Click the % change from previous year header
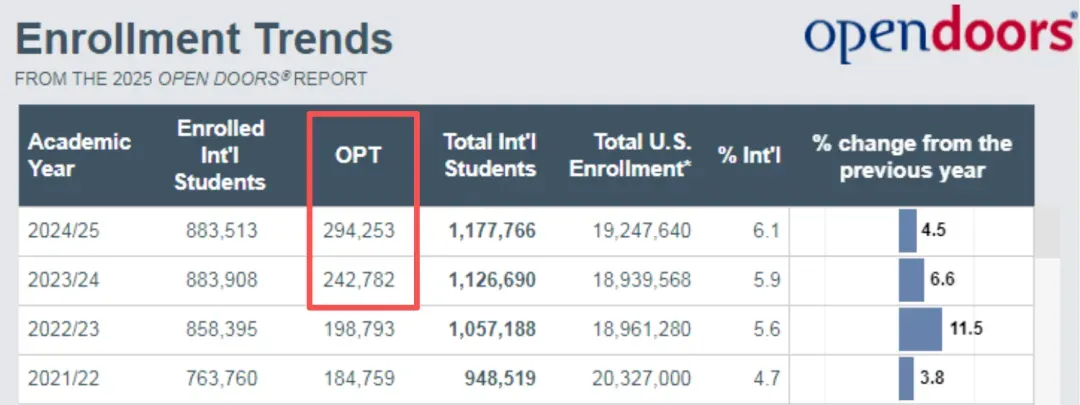 pos(912,156)
